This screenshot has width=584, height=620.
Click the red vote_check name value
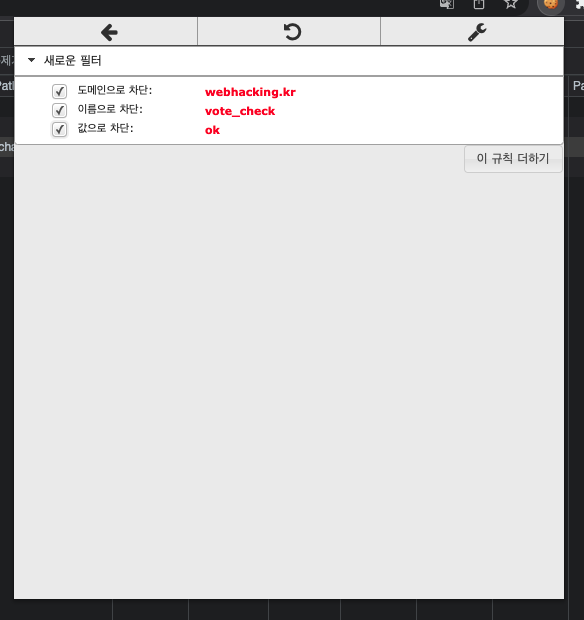pyautogui.click(x=240, y=111)
